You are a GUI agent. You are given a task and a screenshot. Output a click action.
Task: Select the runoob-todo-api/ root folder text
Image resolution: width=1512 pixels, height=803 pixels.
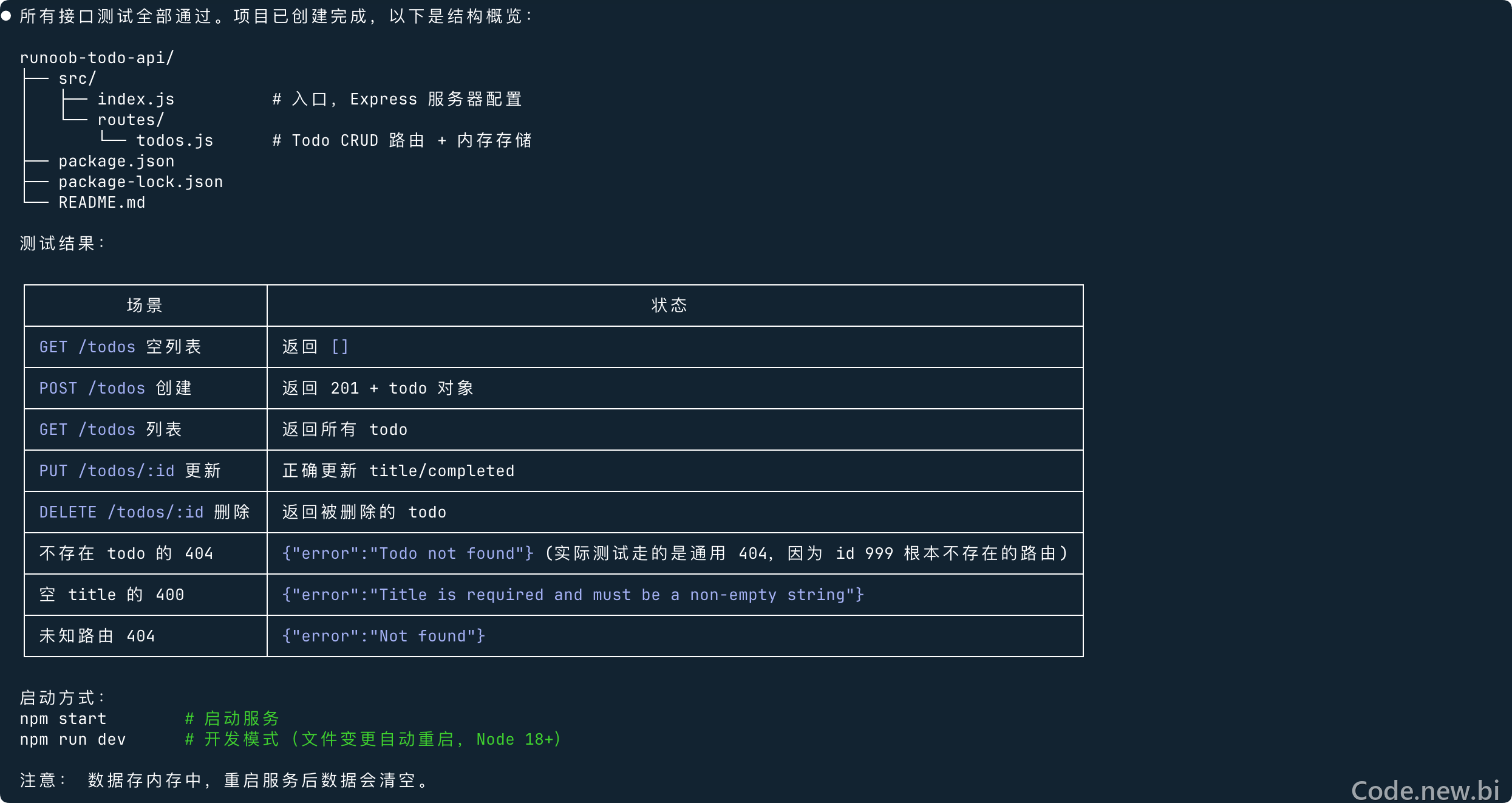[97, 58]
